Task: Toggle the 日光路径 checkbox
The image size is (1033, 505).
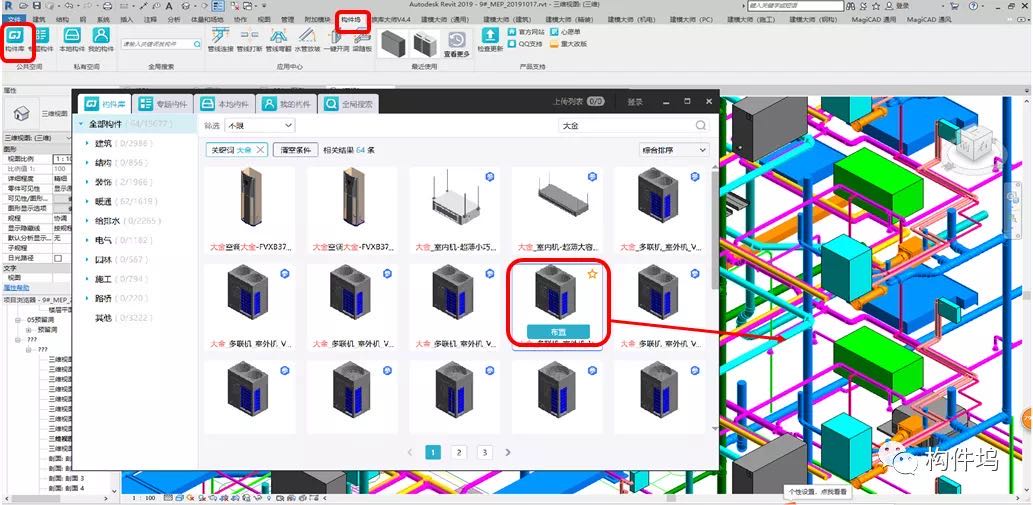Action: [x=58, y=258]
